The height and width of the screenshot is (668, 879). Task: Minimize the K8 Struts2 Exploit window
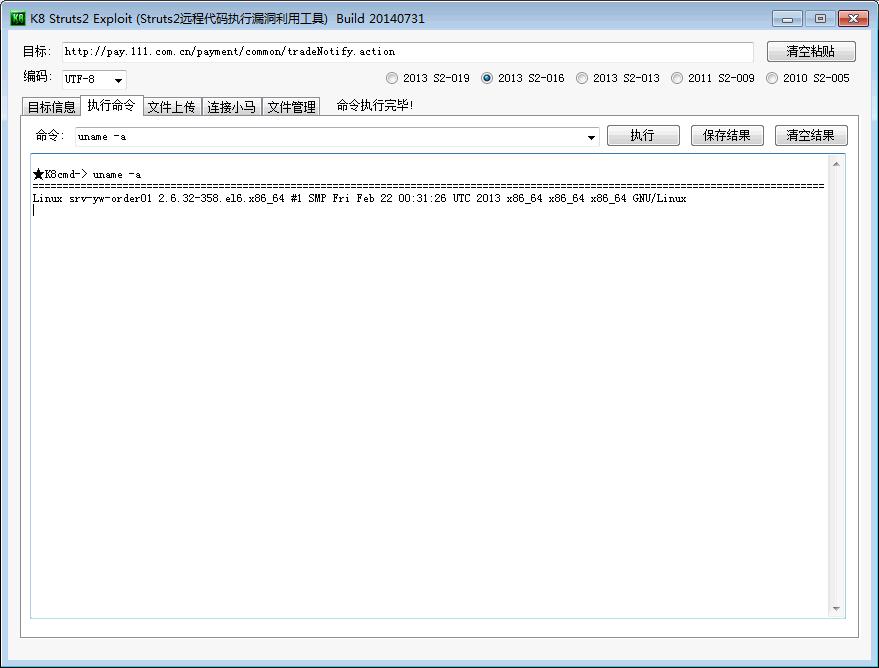(x=787, y=19)
